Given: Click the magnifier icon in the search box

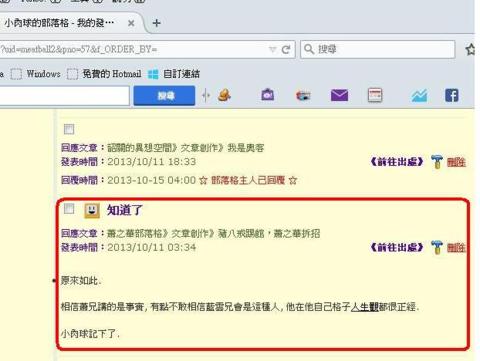Looking at the screenshot, I should (309, 49).
